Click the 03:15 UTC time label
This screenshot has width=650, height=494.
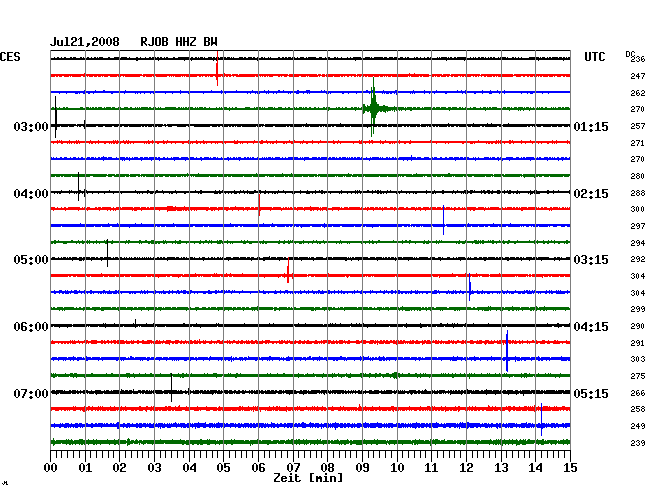coord(591,260)
